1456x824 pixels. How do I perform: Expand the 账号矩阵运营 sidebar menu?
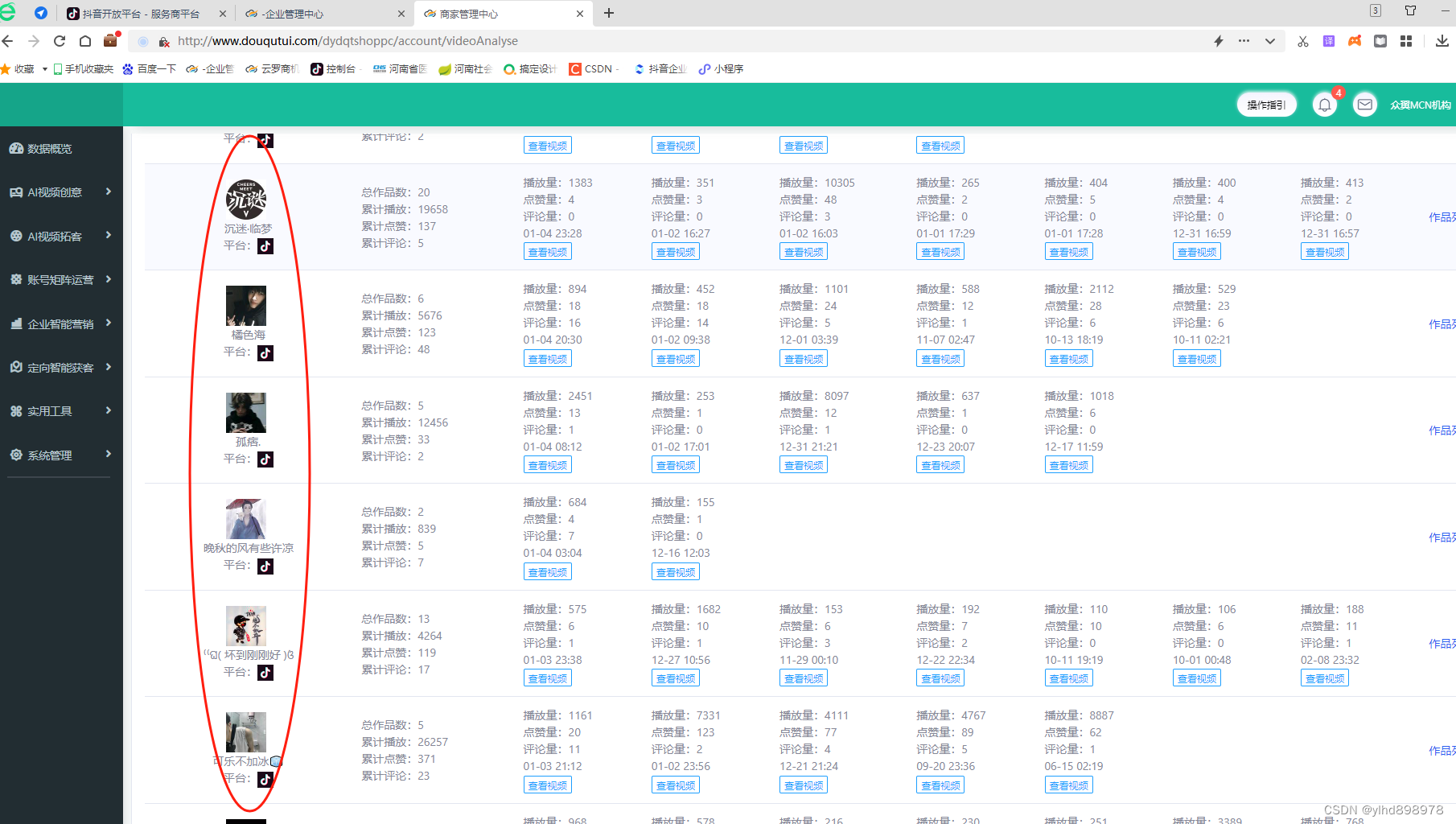click(61, 280)
